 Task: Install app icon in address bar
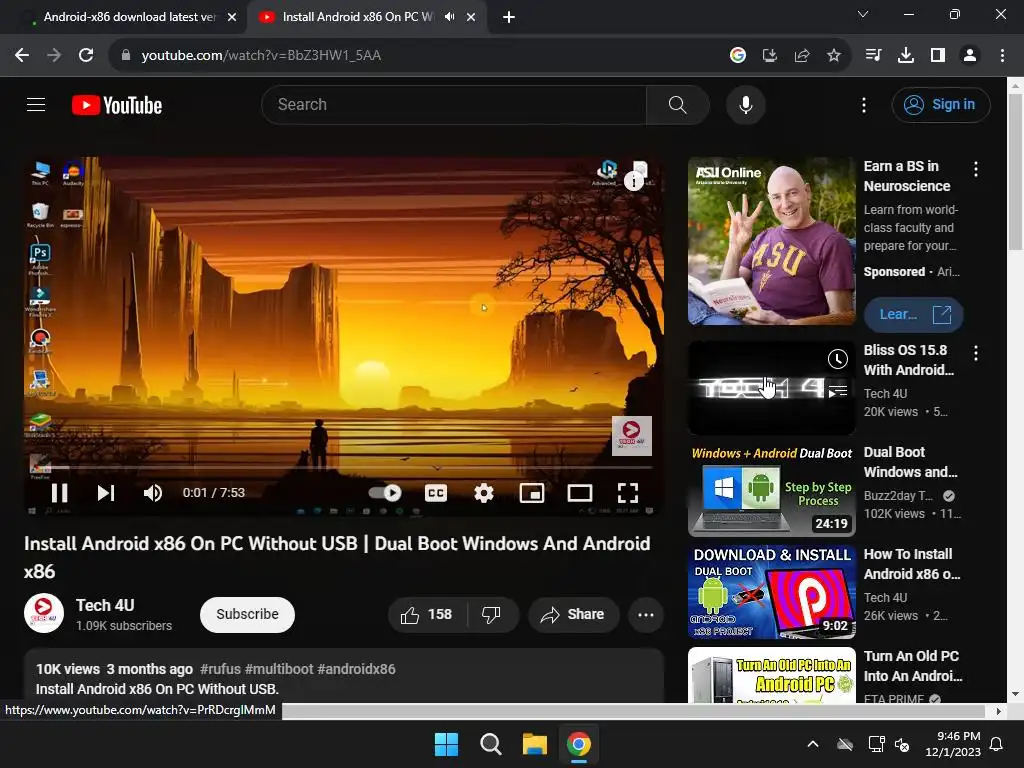pos(770,56)
